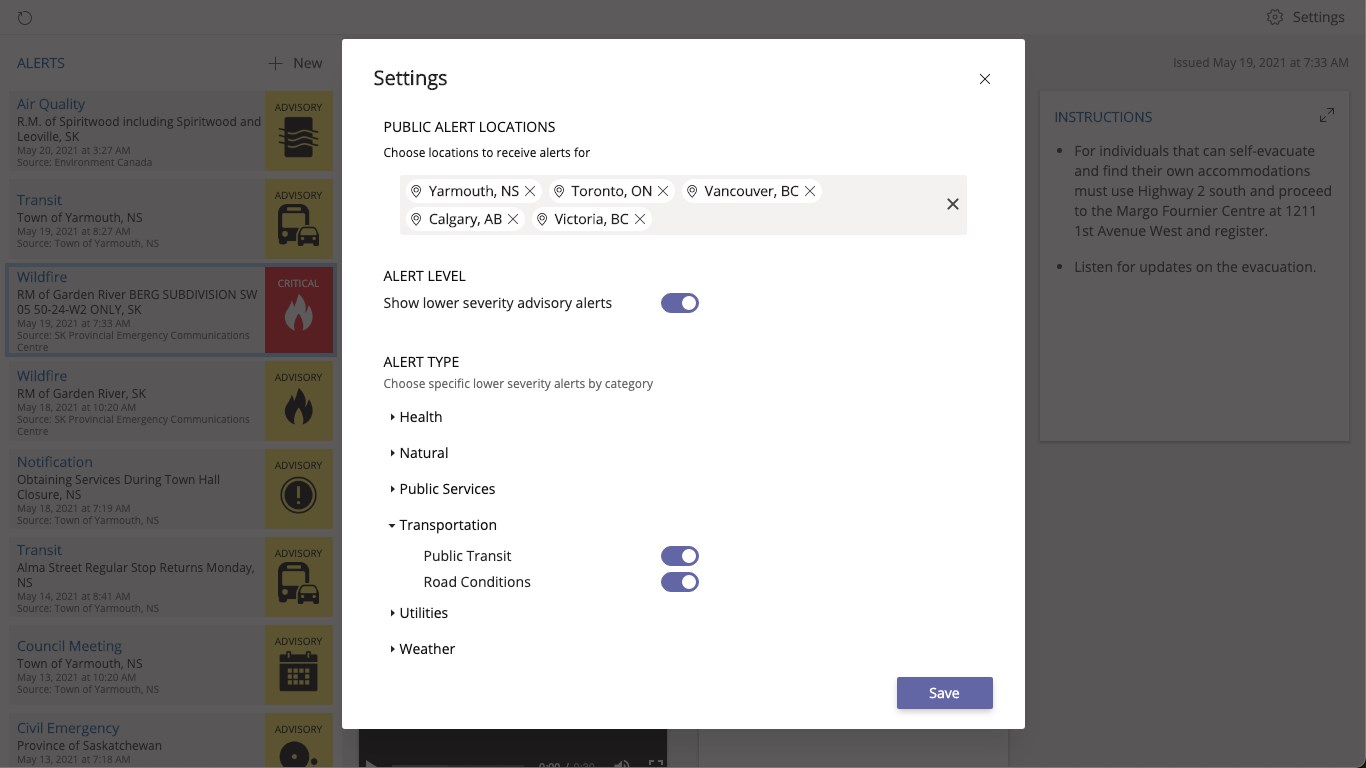
Task: Click the refresh icon in top bar
Action: tap(25, 18)
